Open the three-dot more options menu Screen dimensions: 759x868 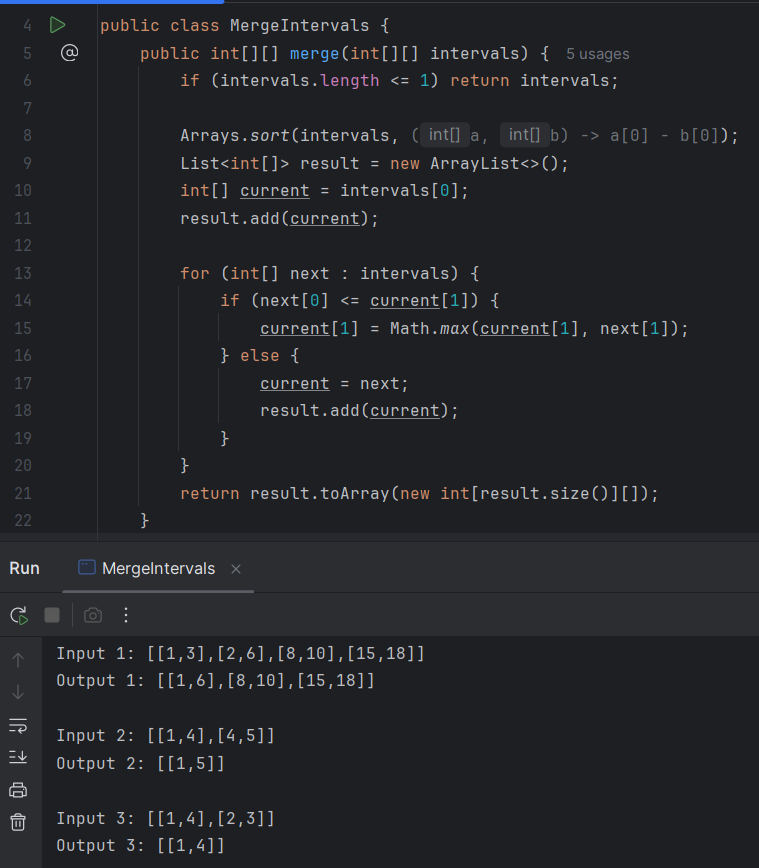(x=126, y=615)
